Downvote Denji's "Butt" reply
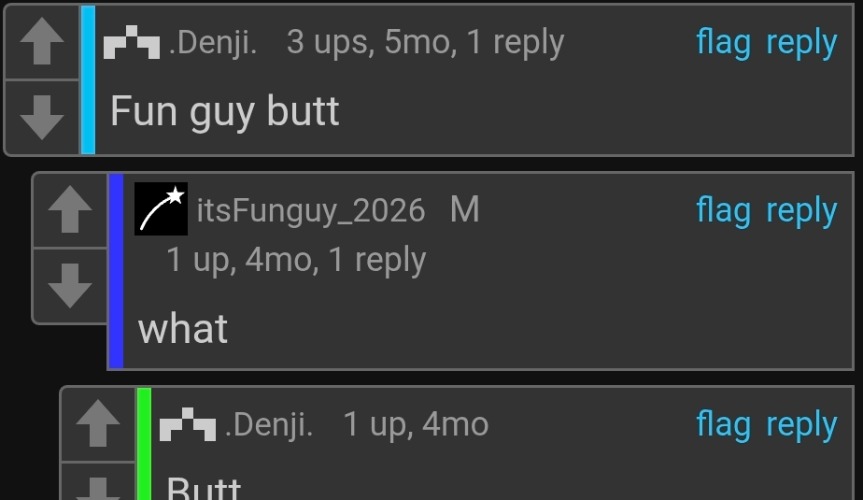Screen dimensions: 863x500 point(98,482)
